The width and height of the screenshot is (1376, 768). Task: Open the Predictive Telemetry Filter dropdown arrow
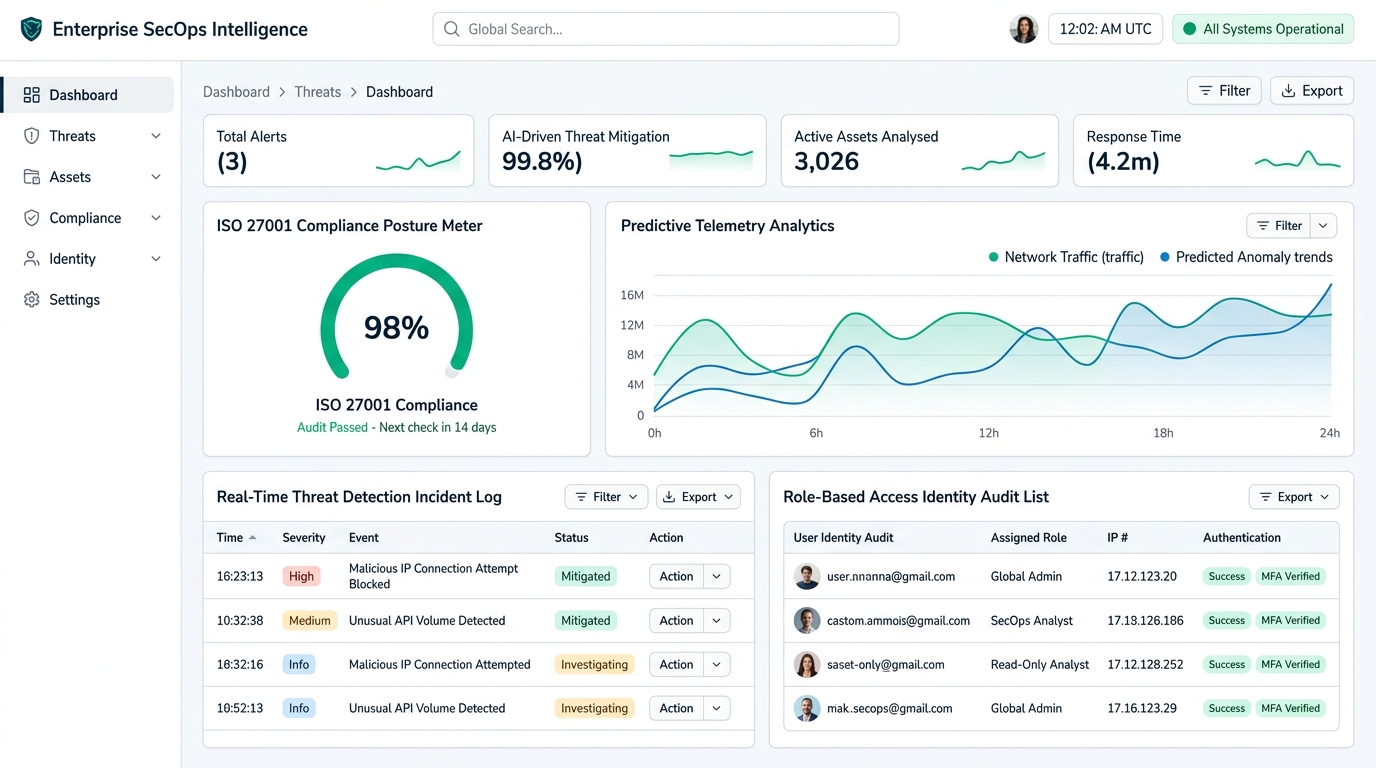point(1324,226)
